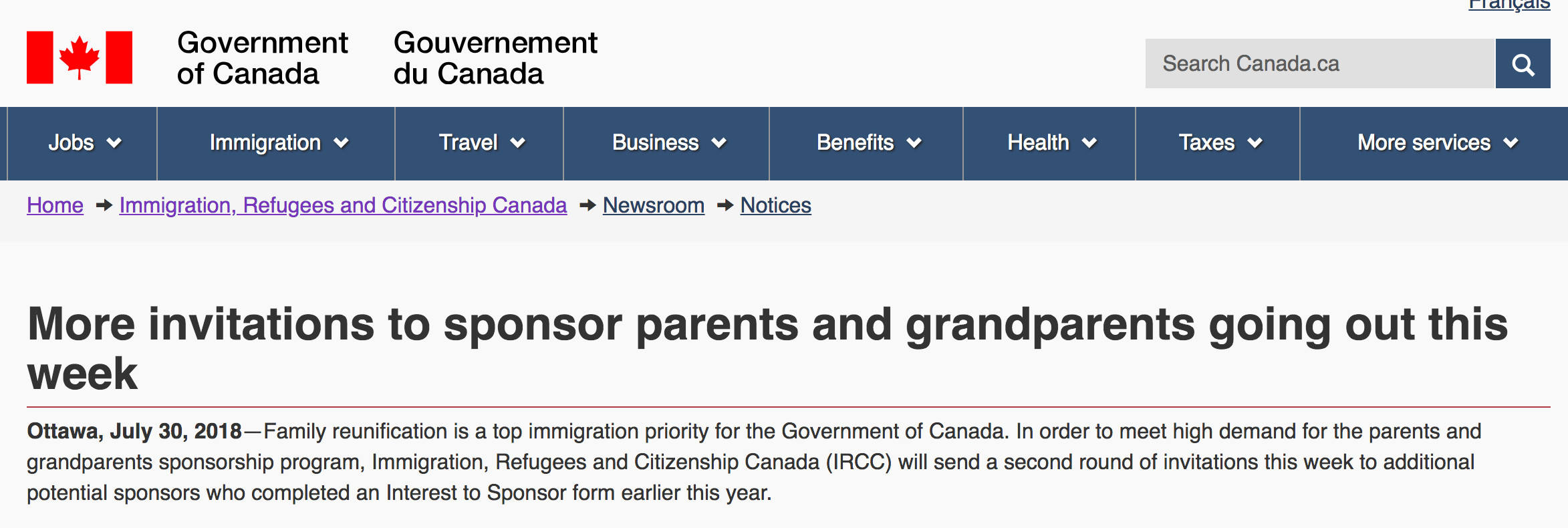Image resolution: width=1568 pixels, height=528 pixels.
Task: Open the Jobs menu item
Action: point(71,143)
